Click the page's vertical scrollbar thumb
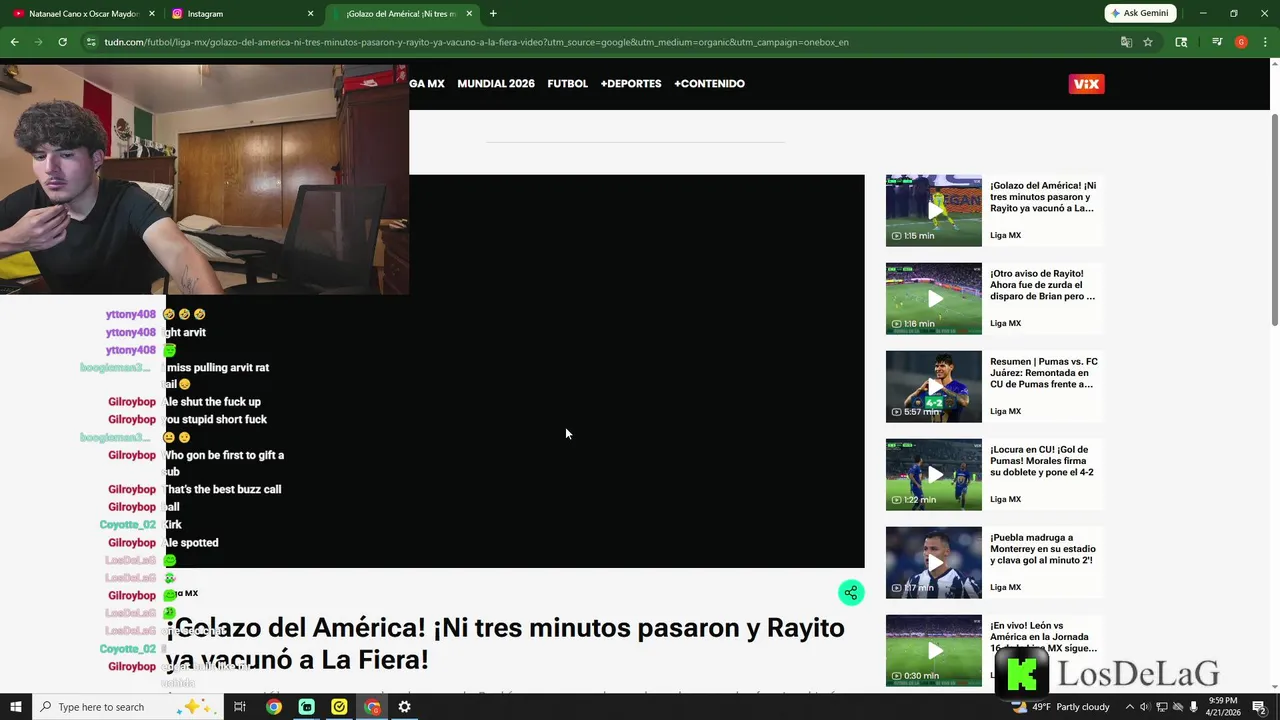The width and height of the screenshot is (1280, 720). click(x=1274, y=220)
